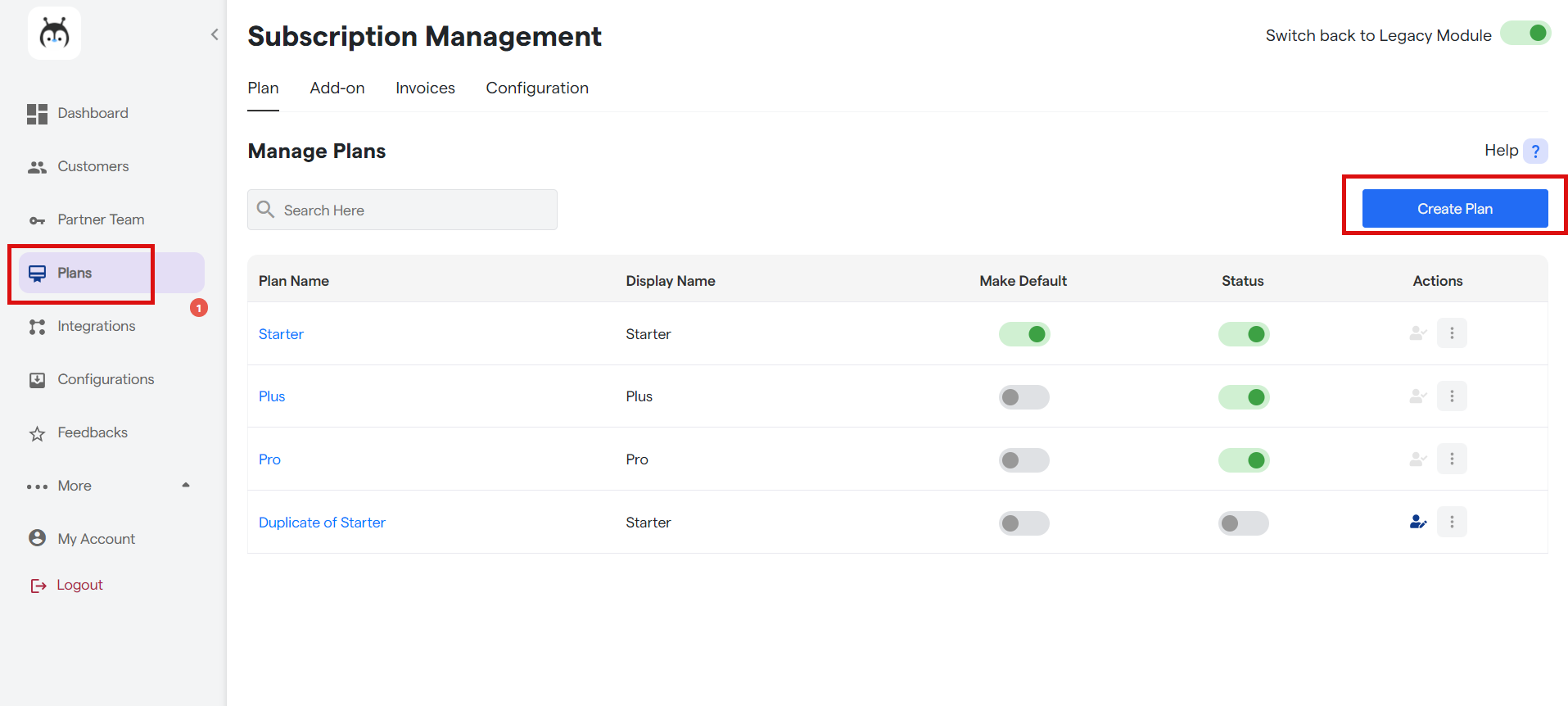Switch to the Invoices tab
1568x706 pixels.
[425, 88]
